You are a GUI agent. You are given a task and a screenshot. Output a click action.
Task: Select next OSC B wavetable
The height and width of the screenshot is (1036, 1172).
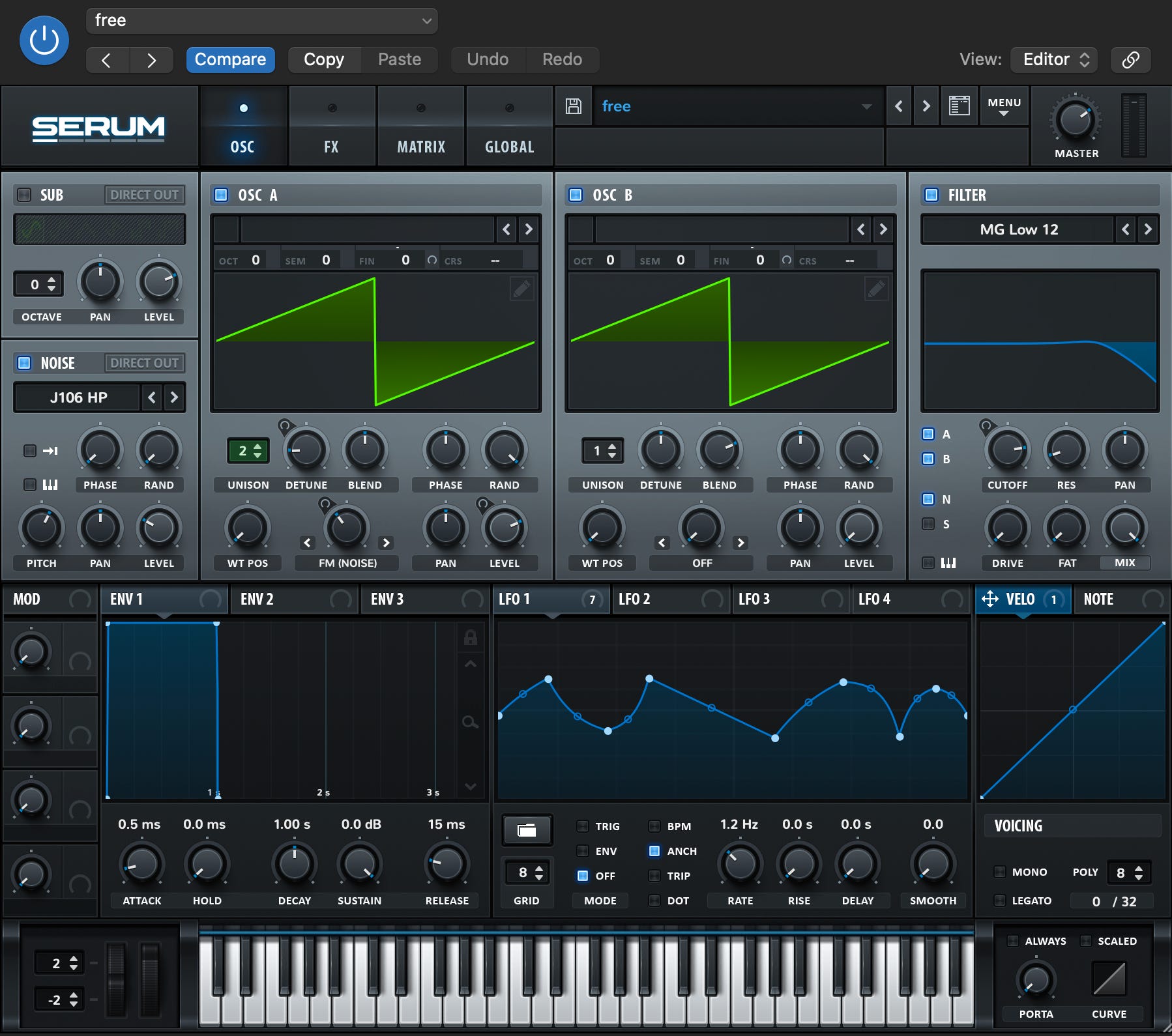[x=883, y=229]
